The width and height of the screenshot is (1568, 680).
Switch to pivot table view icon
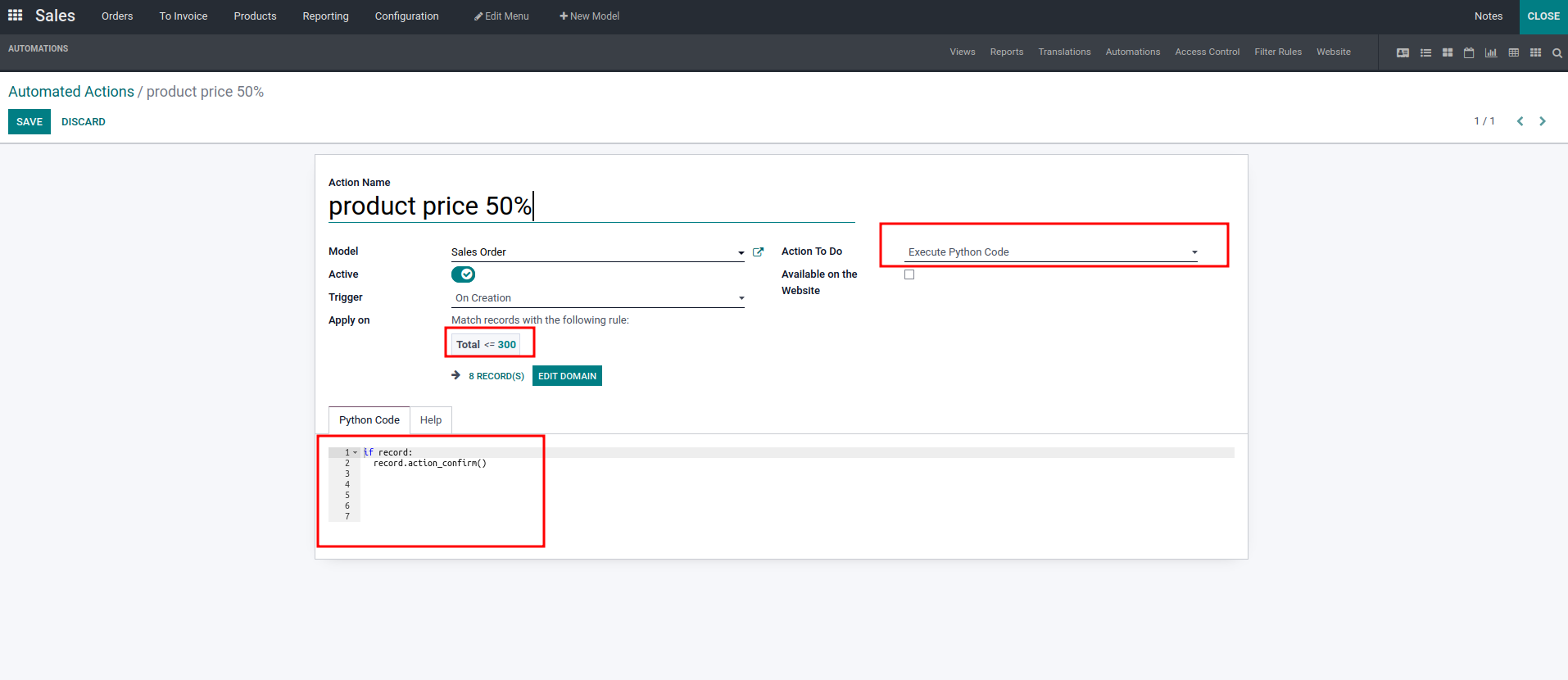1513,52
